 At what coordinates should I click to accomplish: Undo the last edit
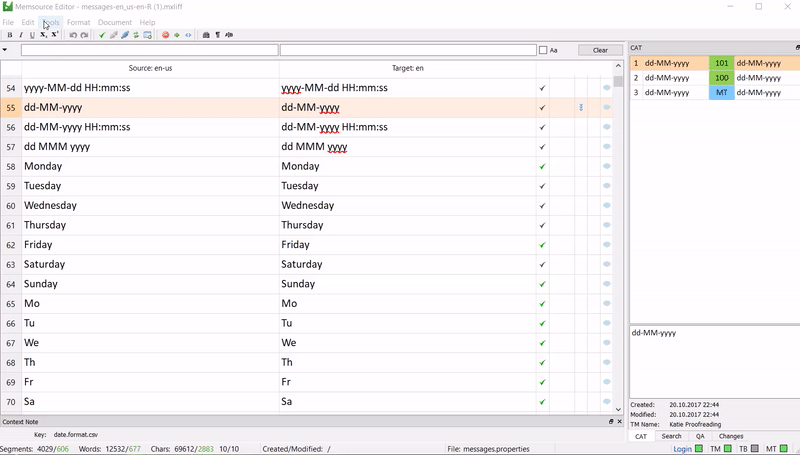[x=73, y=35]
